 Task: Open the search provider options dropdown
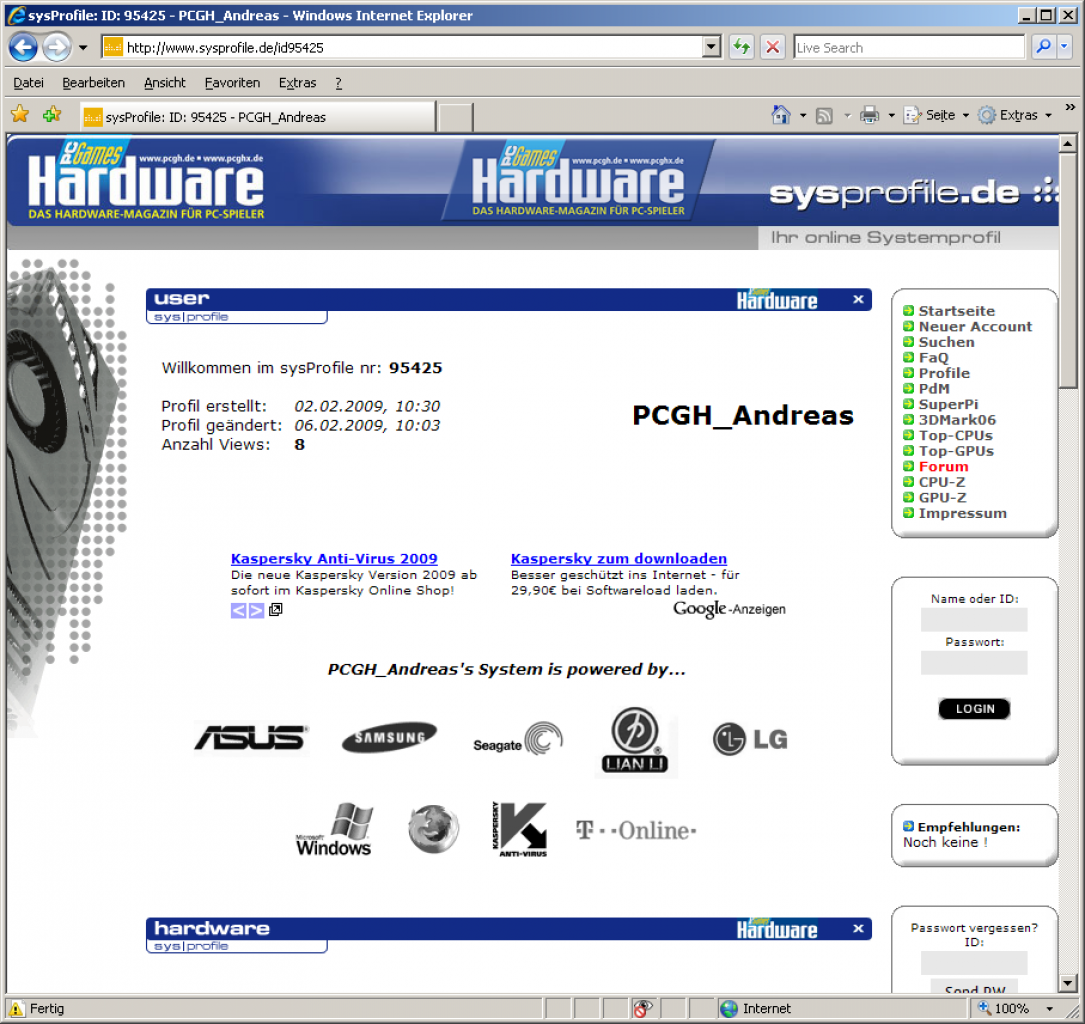pyautogui.click(x=1064, y=47)
